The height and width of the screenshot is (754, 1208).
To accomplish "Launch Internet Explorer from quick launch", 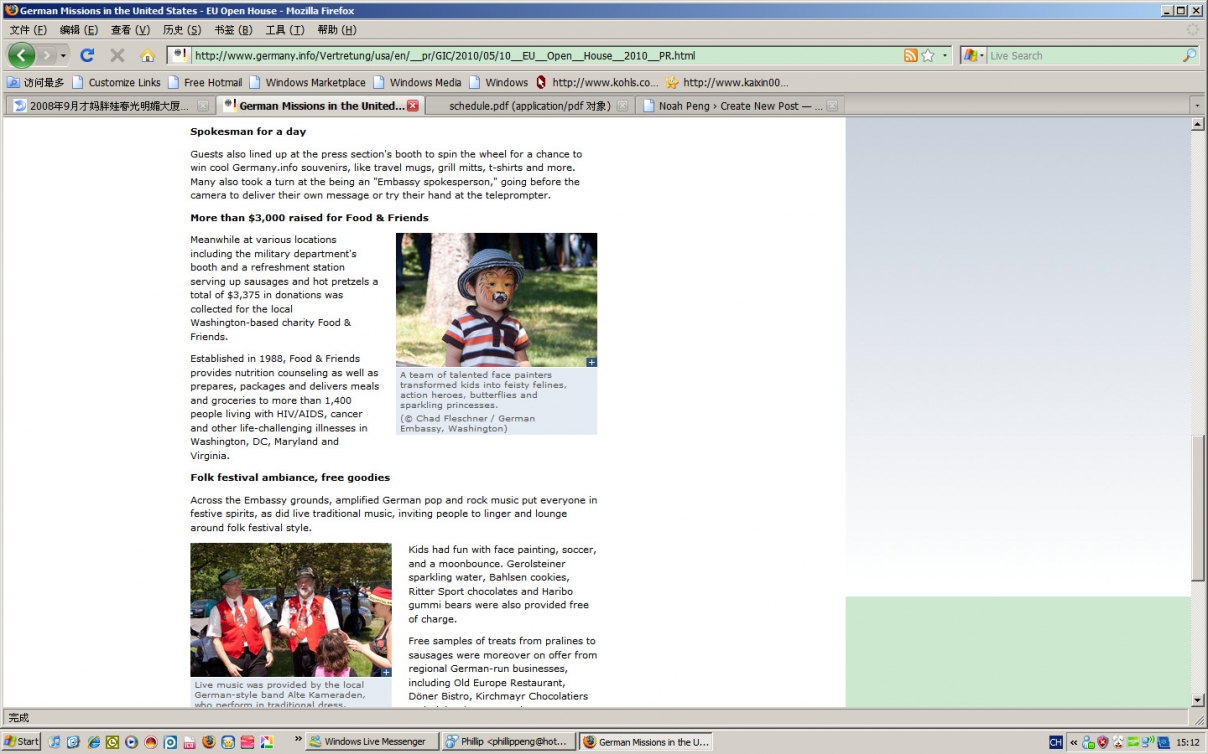I will click(93, 742).
